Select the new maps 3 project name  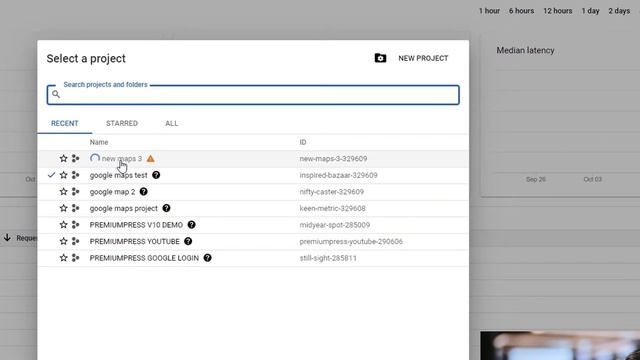[122, 159]
